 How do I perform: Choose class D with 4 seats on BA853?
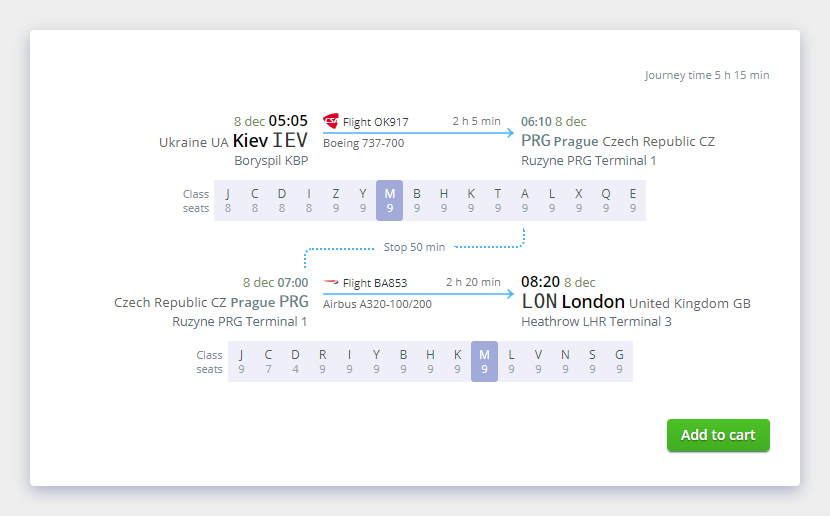click(295, 361)
